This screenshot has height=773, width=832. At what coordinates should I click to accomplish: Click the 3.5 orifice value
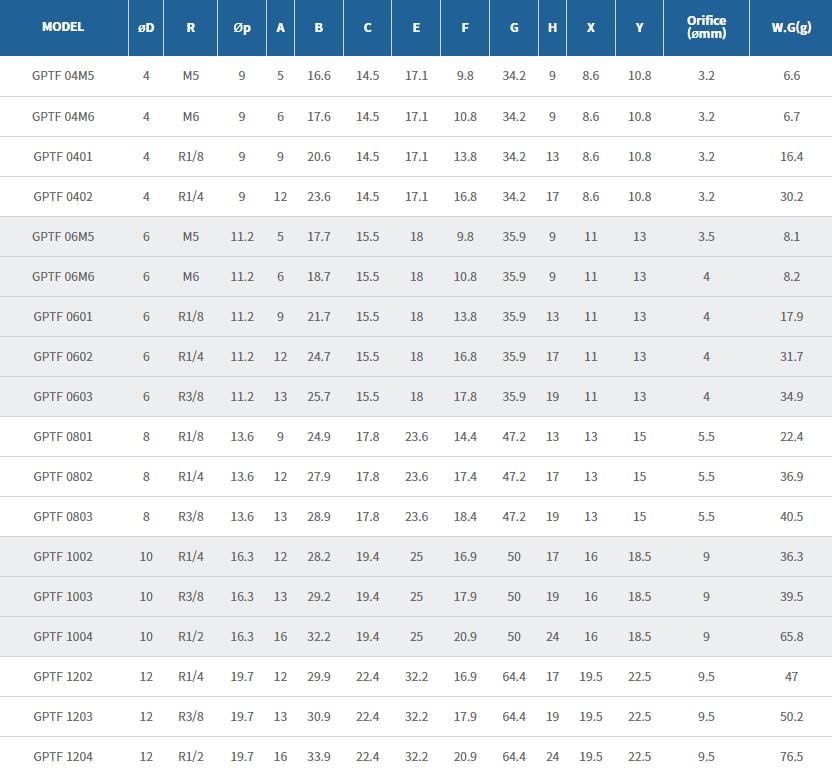click(706, 236)
